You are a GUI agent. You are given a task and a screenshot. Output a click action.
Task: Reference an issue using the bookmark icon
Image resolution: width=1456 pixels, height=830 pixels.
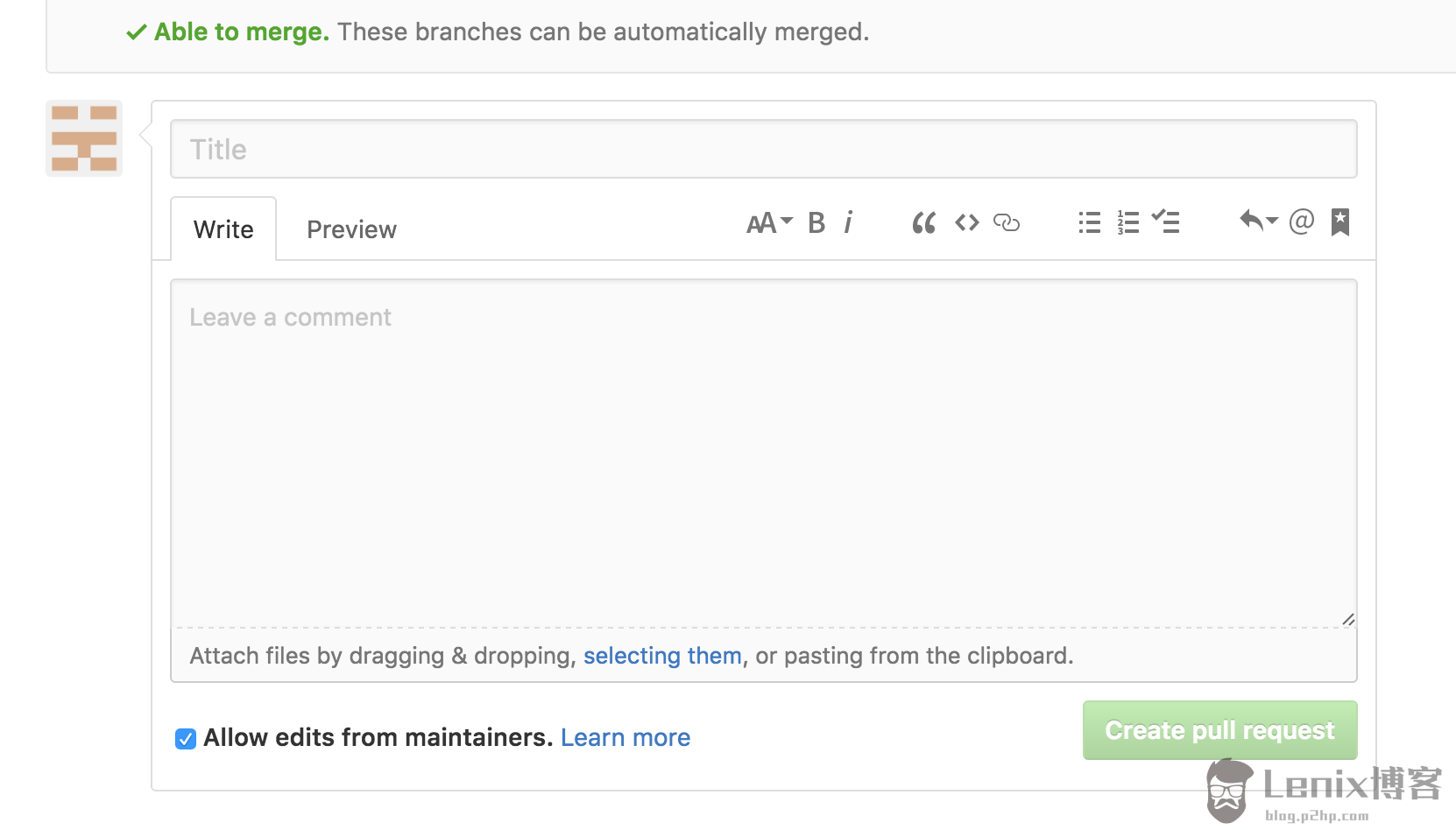1339,223
